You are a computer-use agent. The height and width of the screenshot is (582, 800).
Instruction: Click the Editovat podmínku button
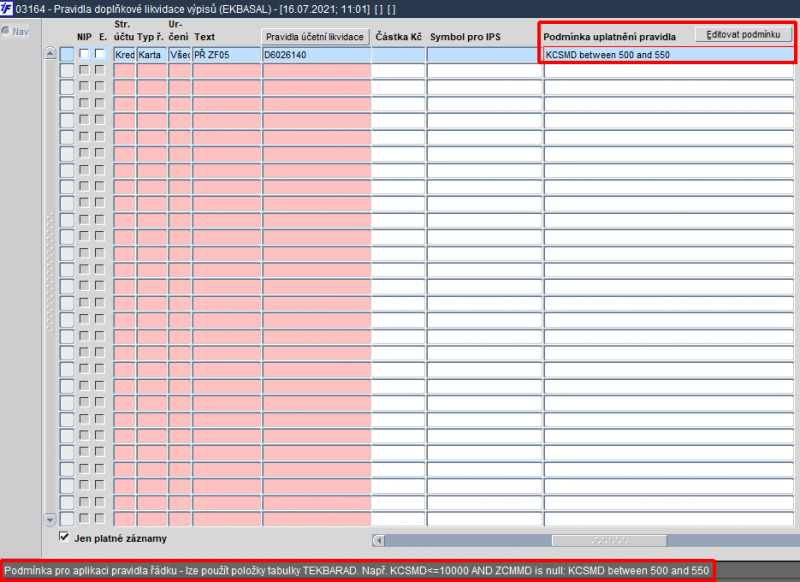click(x=743, y=35)
